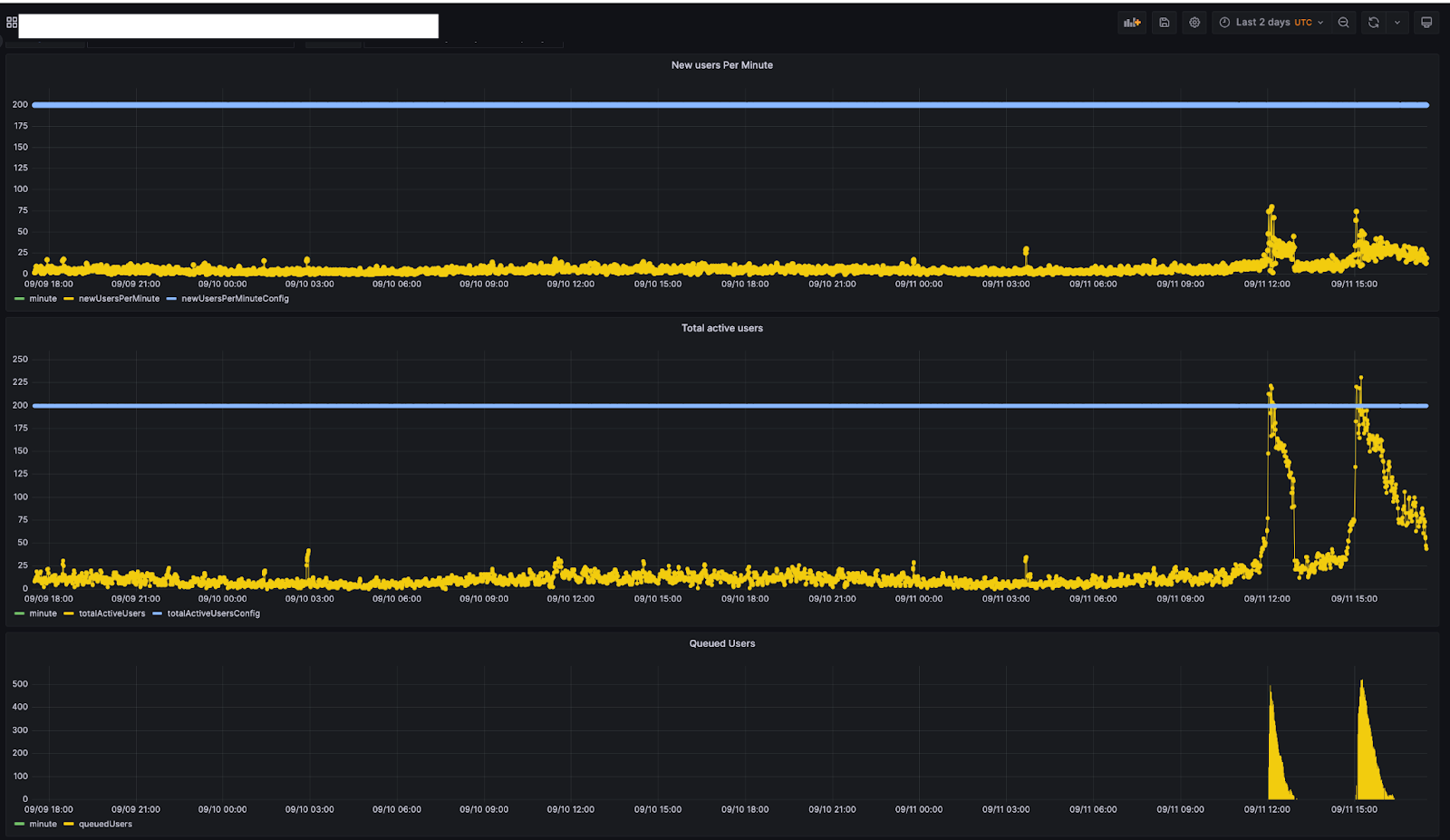This screenshot has width=1450, height=840.
Task: Toggle newUsersPerMinute series in legend
Action: [x=119, y=298]
